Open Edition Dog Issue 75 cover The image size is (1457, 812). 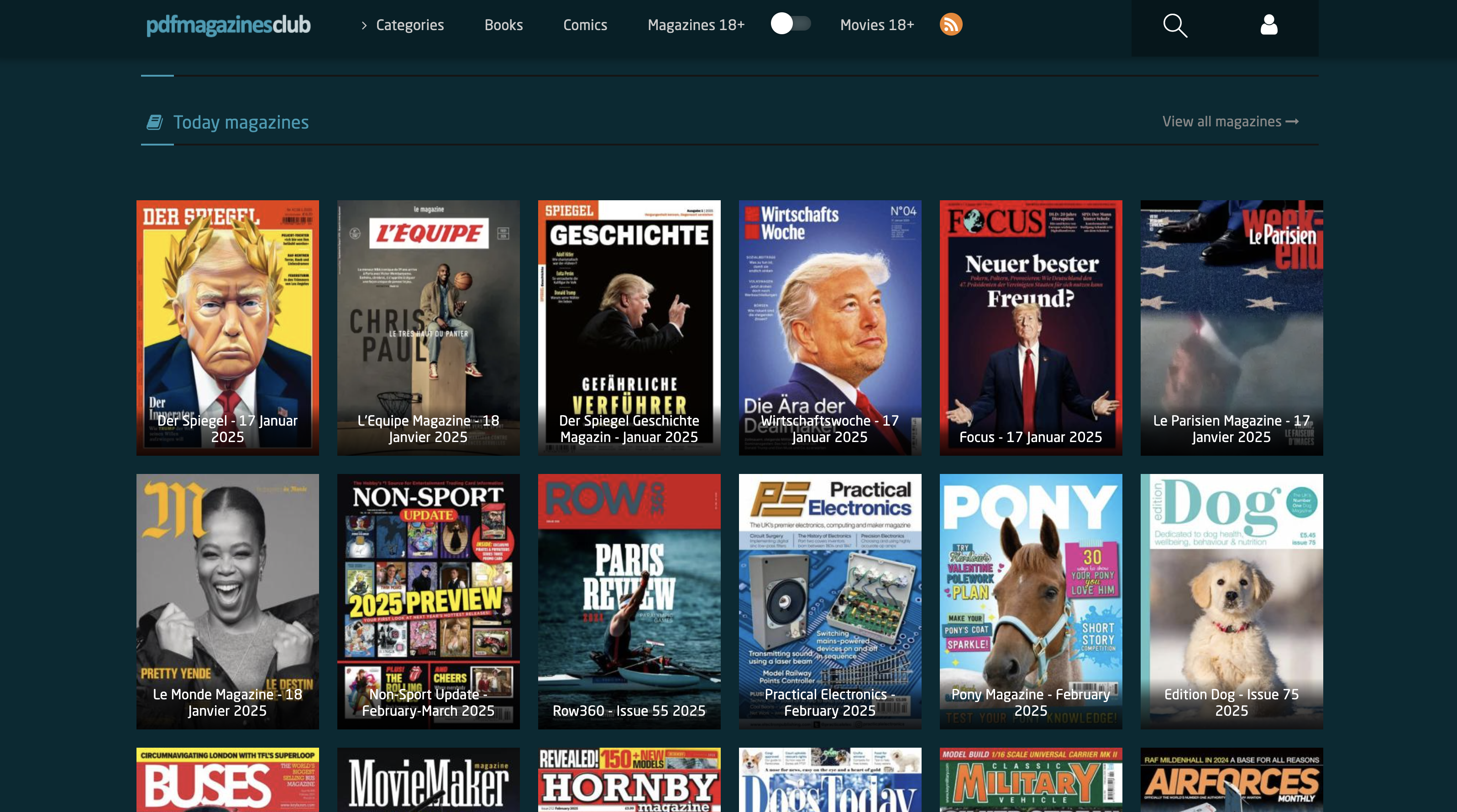[1232, 602]
